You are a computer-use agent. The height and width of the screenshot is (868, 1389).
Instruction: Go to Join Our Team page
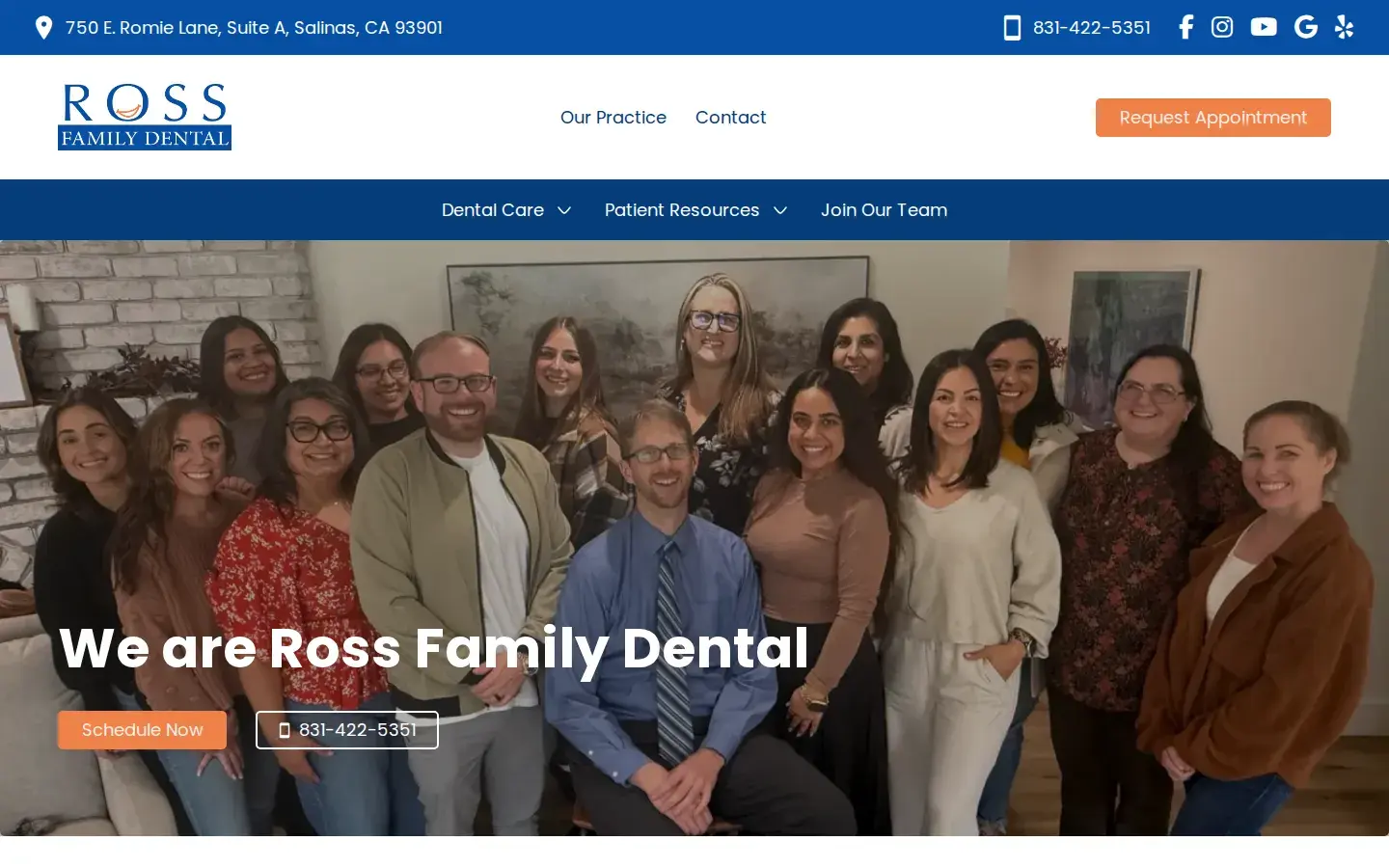[884, 210]
